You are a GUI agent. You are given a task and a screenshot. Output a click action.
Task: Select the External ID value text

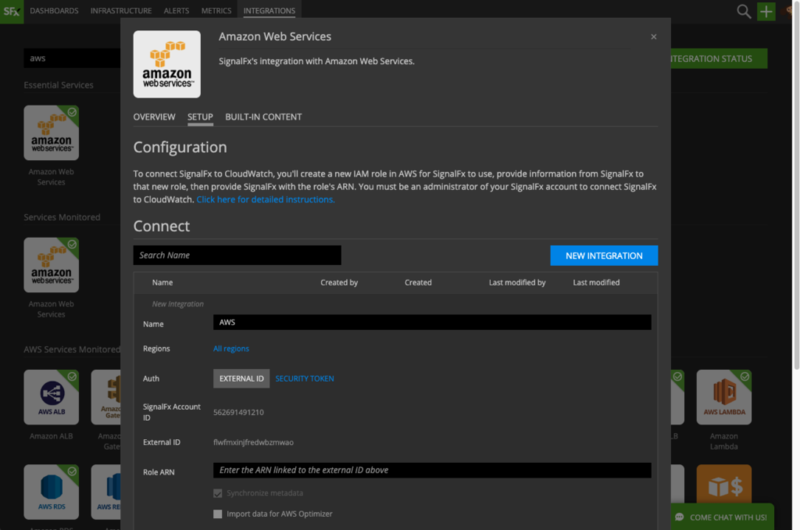[x=253, y=442]
